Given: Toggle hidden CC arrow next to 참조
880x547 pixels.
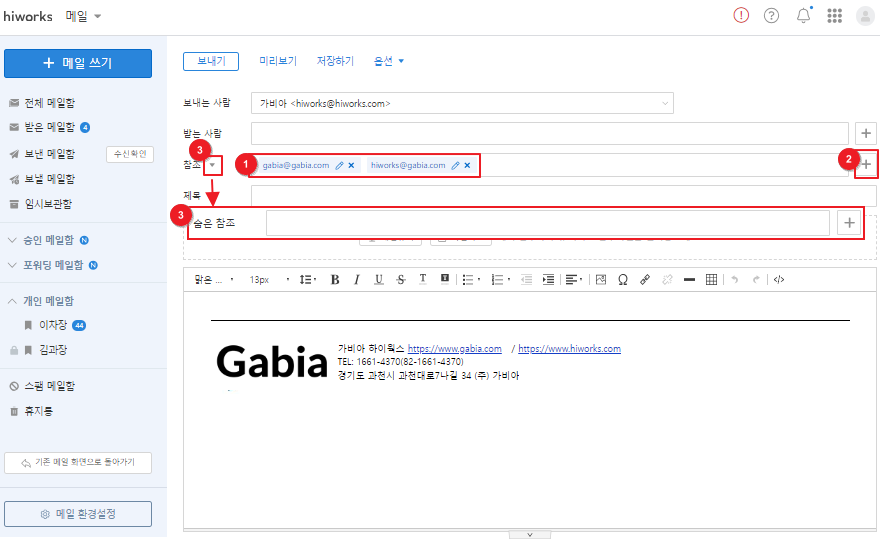Looking at the screenshot, I should tap(212, 165).
